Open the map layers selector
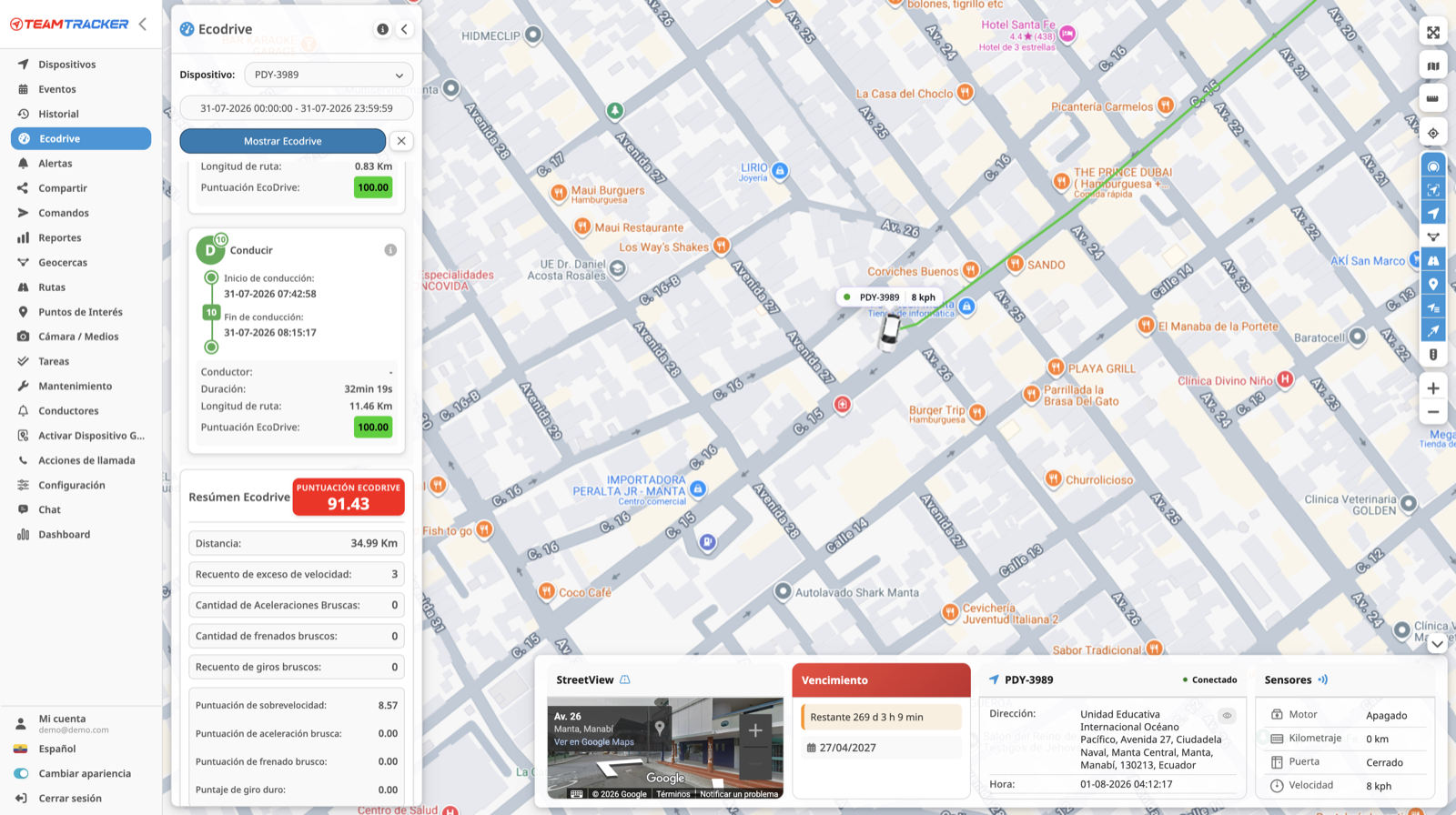Image resolution: width=1456 pixels, height=815 pixels. (1433, 65)
